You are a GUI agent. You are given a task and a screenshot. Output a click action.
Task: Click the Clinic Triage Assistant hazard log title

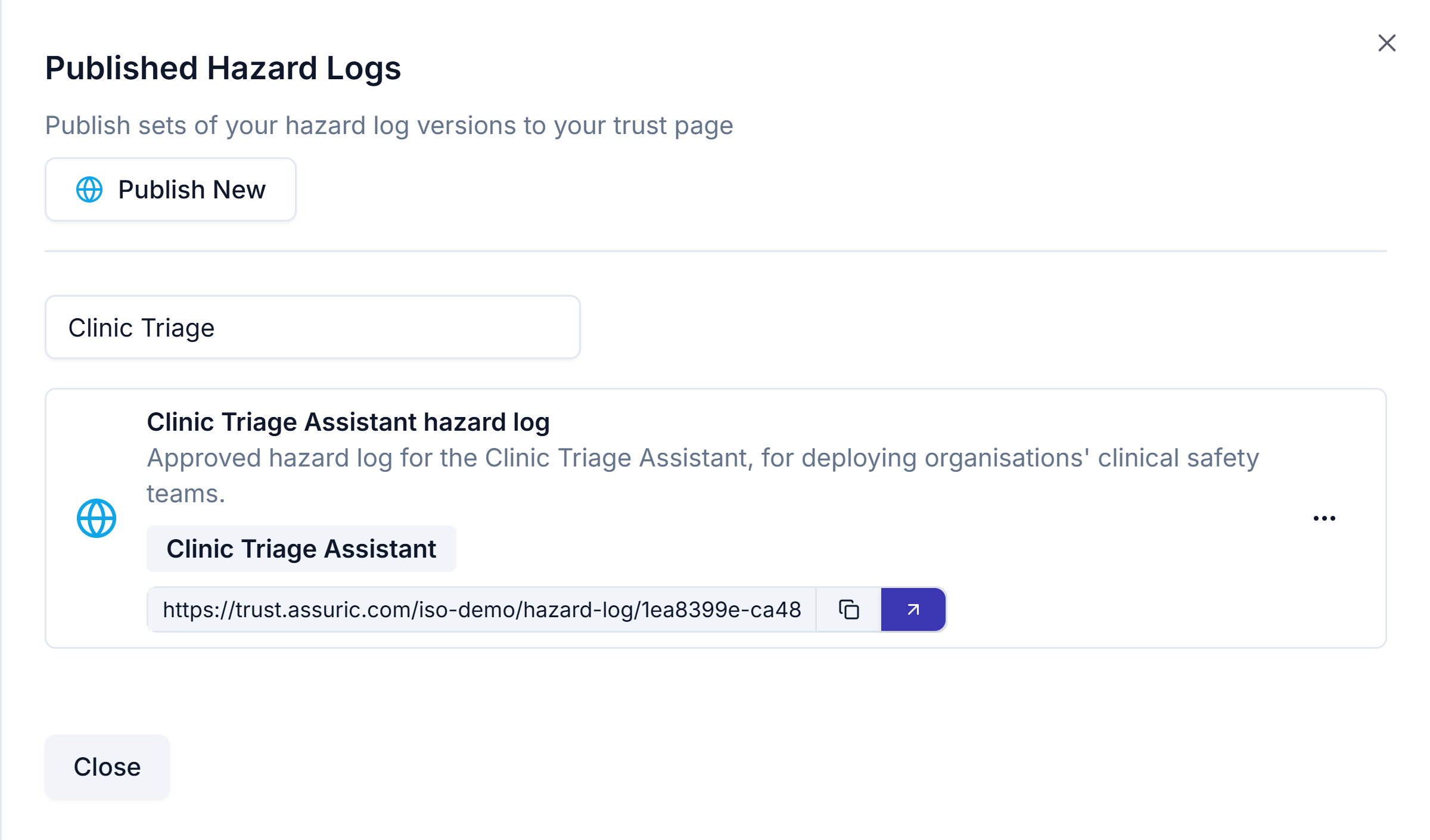pyautogui.click(x=348, y=422)
